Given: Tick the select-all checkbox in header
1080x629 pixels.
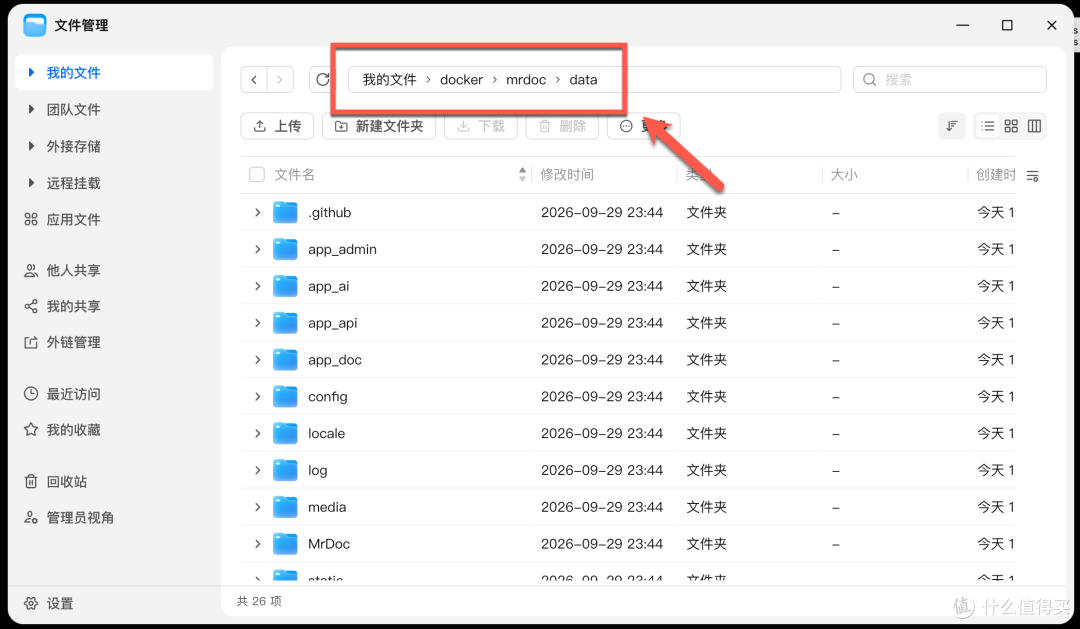Looking at the screenshot, I should coord(257,174).
